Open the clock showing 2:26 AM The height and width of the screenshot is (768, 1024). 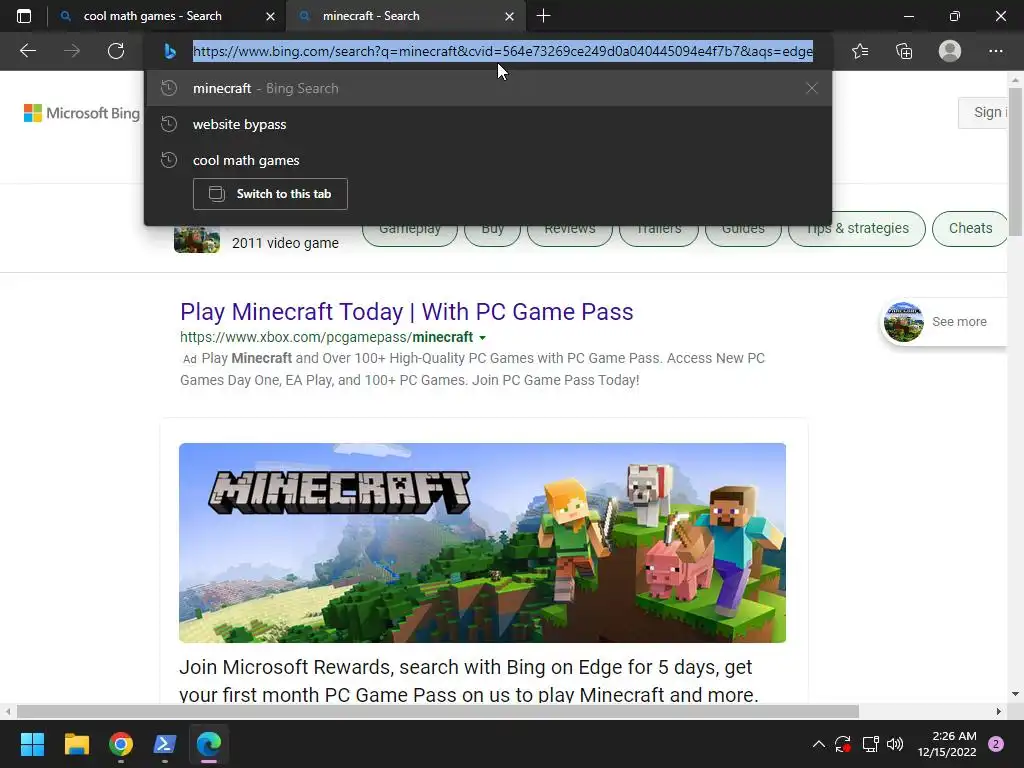[x=947, y=744]
